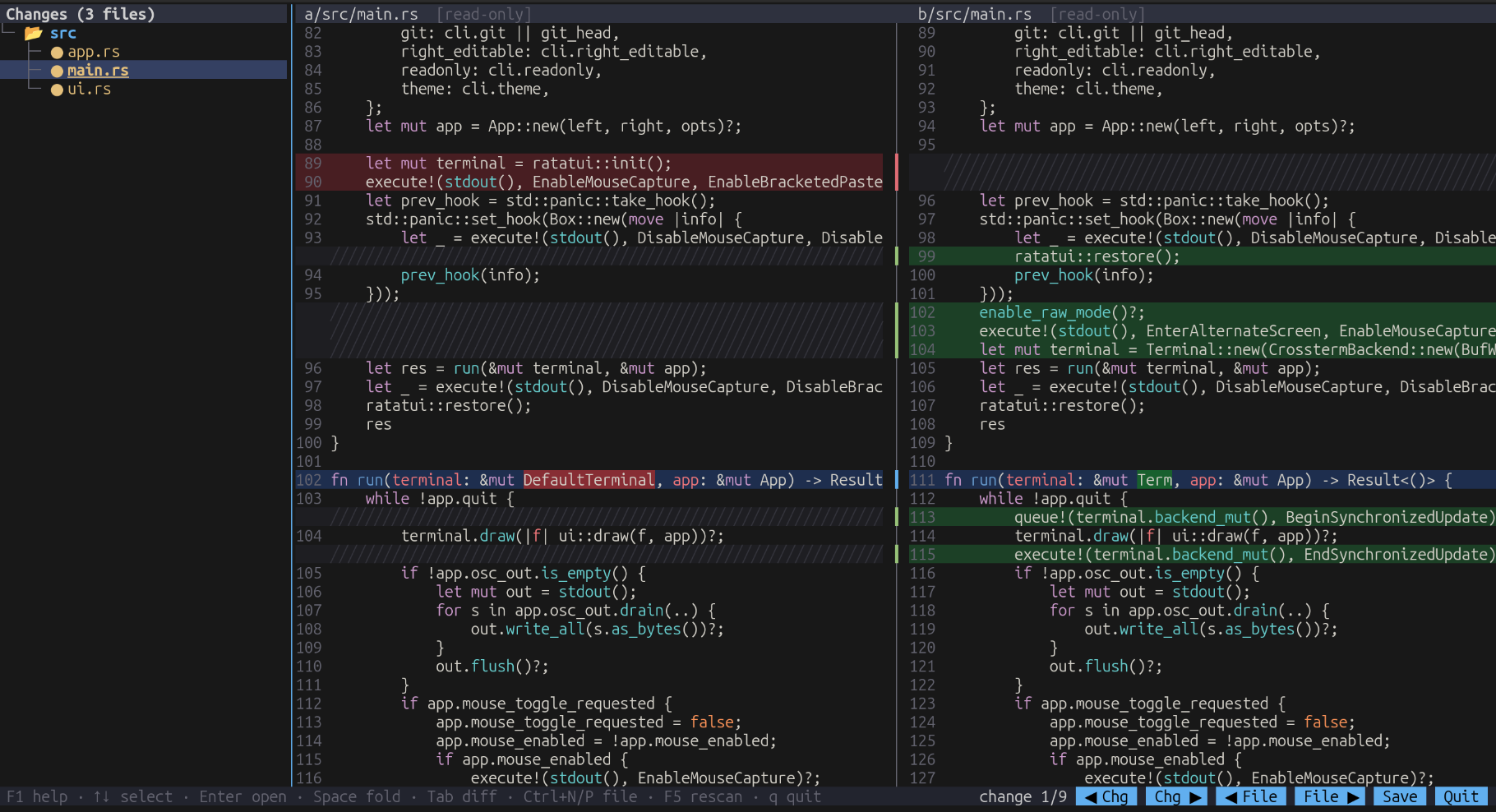Click added line 99 'ratatui::restore();' in right pane

(x=1203, y=256)
